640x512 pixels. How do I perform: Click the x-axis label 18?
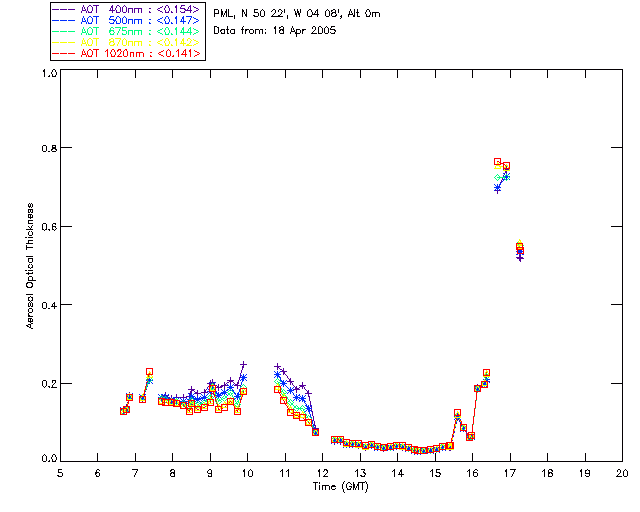[x=547, y=473]
